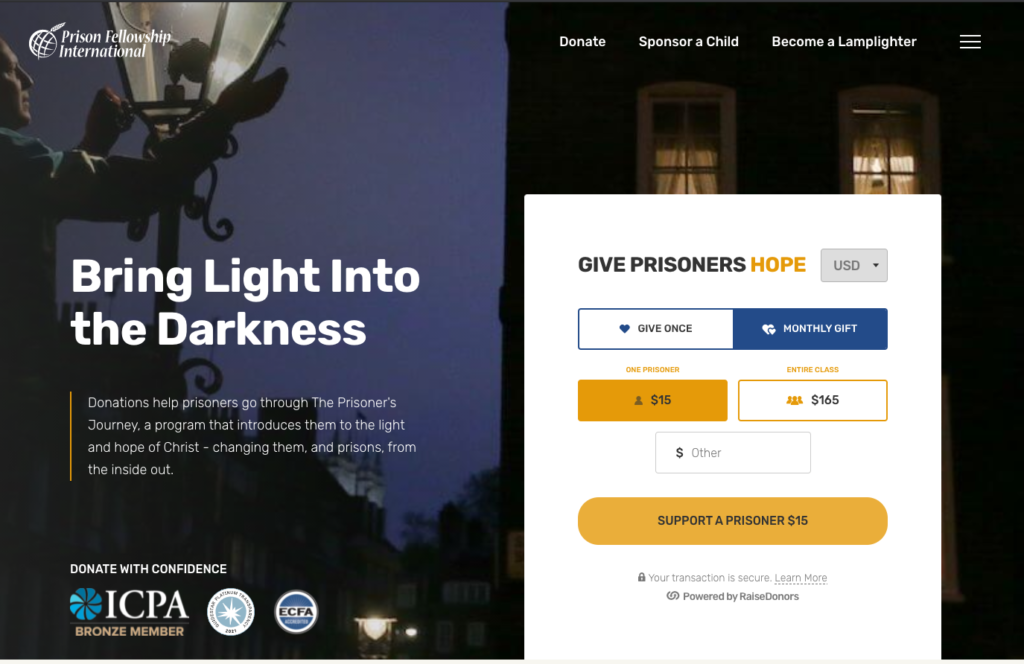Click the currency dropdown arrow
This screenshot has width=1024, height=664.
[876, 265]
